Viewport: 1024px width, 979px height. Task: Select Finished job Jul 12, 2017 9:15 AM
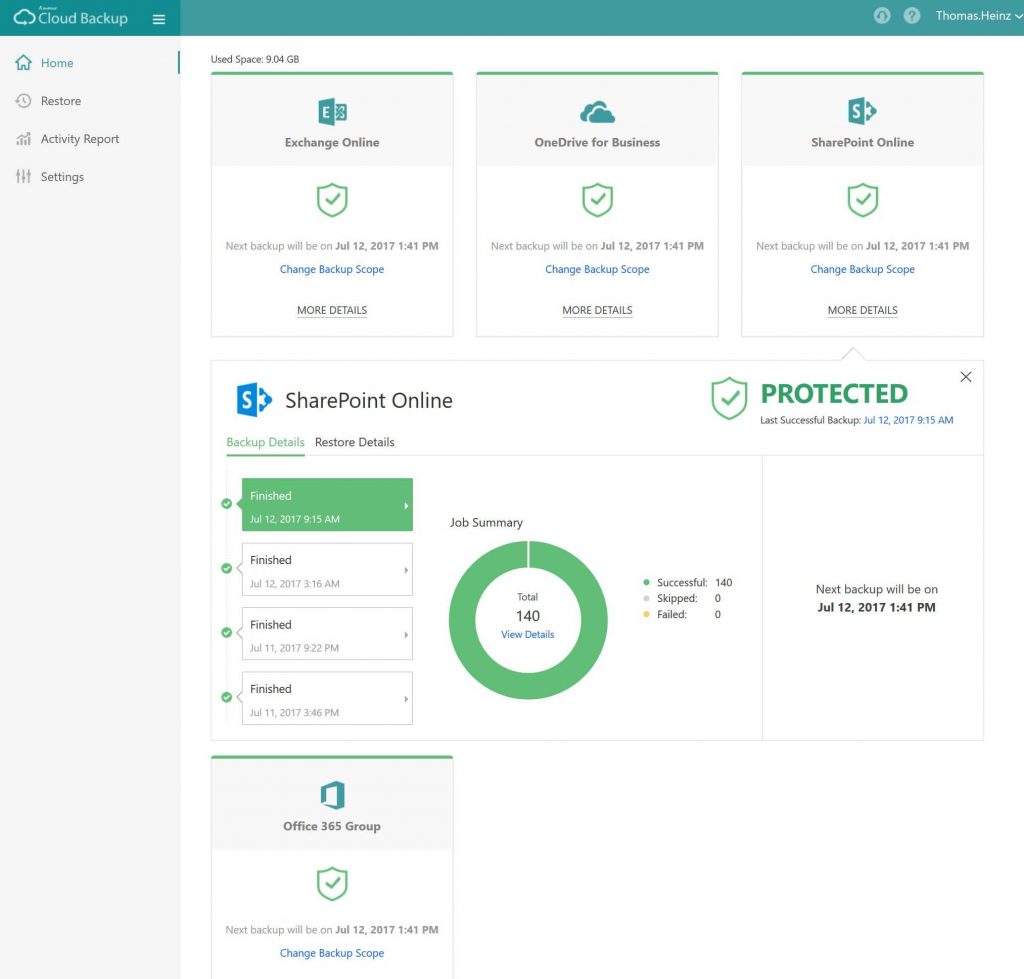327,504
